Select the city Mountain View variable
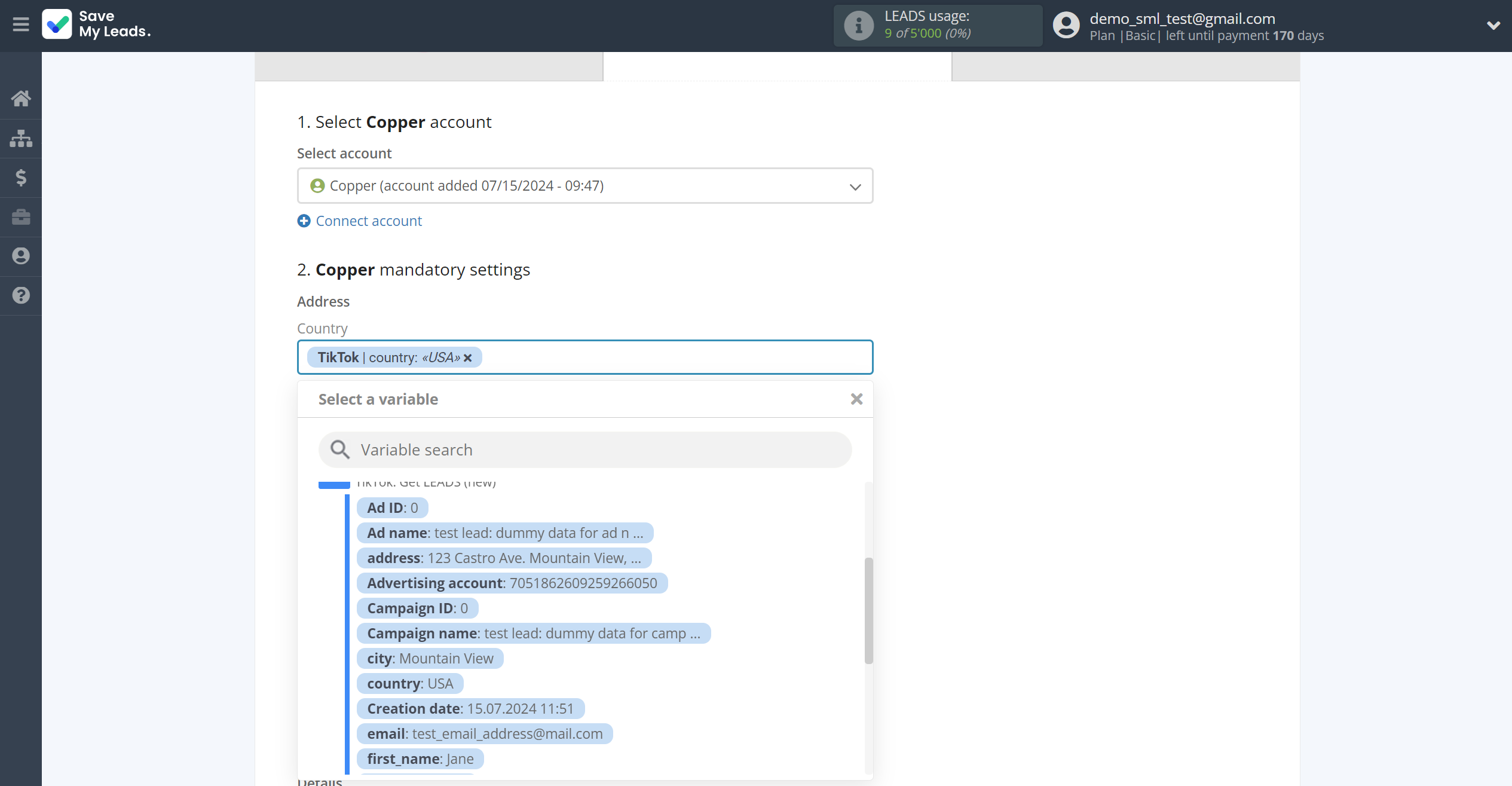The image size is (1512, 786). tap(430, 659)
